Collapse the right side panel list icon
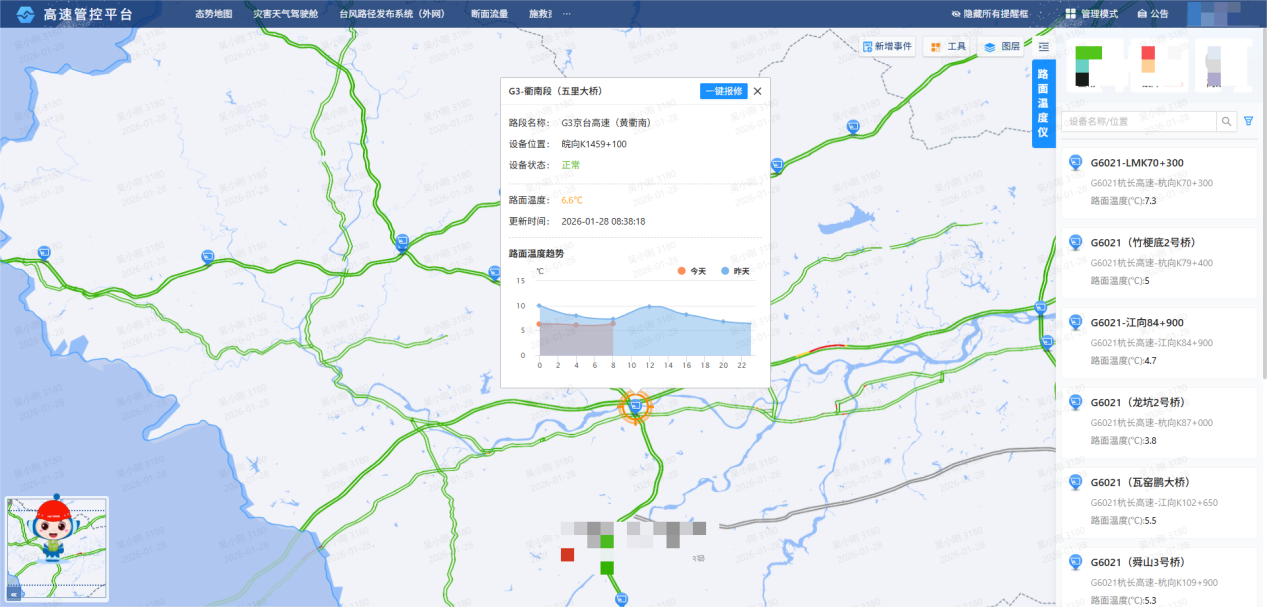The image size is (1267, 607). point(1043,47)
